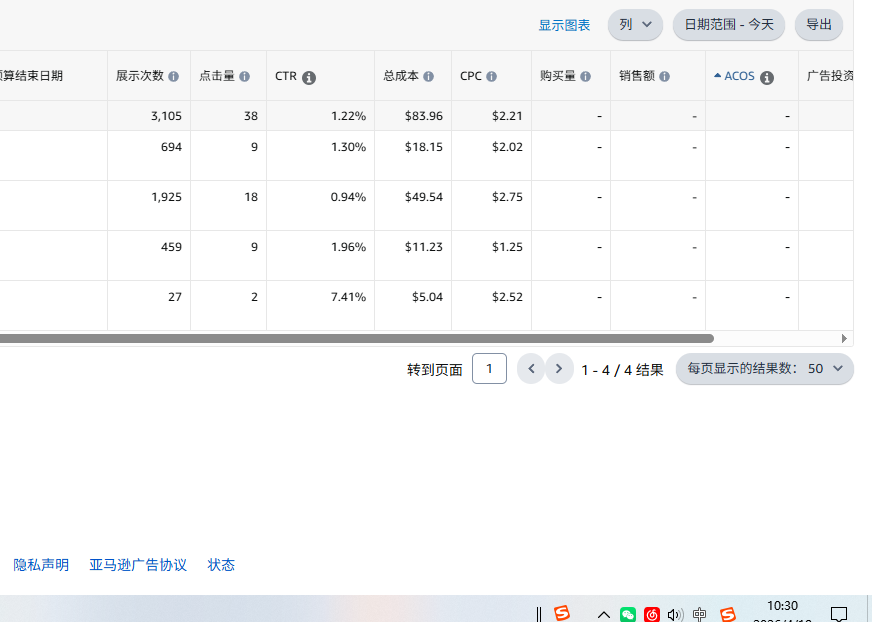Click the table's horizontal scrollbar right arrow

point(844,339)
